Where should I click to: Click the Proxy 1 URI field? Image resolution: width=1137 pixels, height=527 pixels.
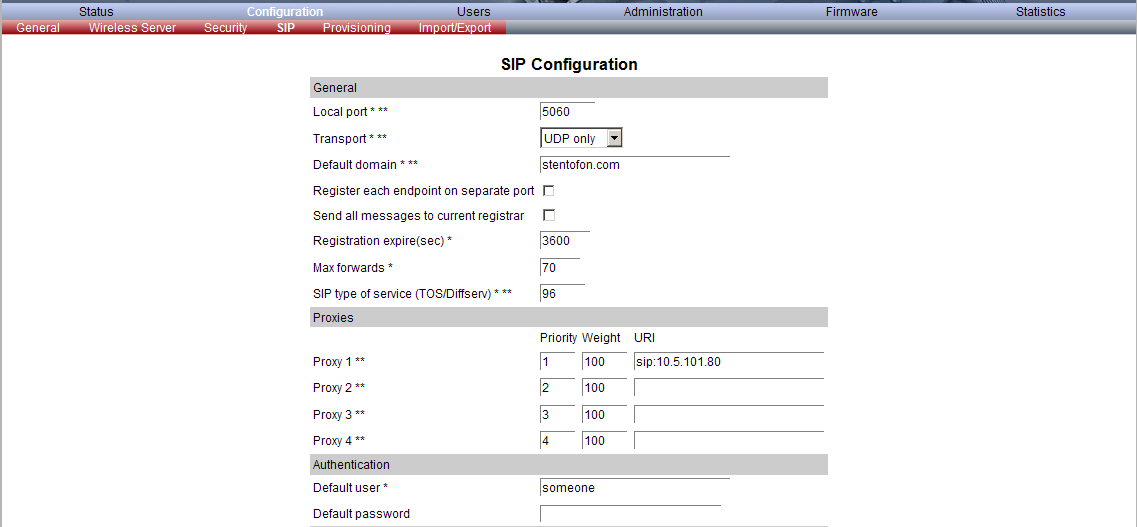click(728, 362)
